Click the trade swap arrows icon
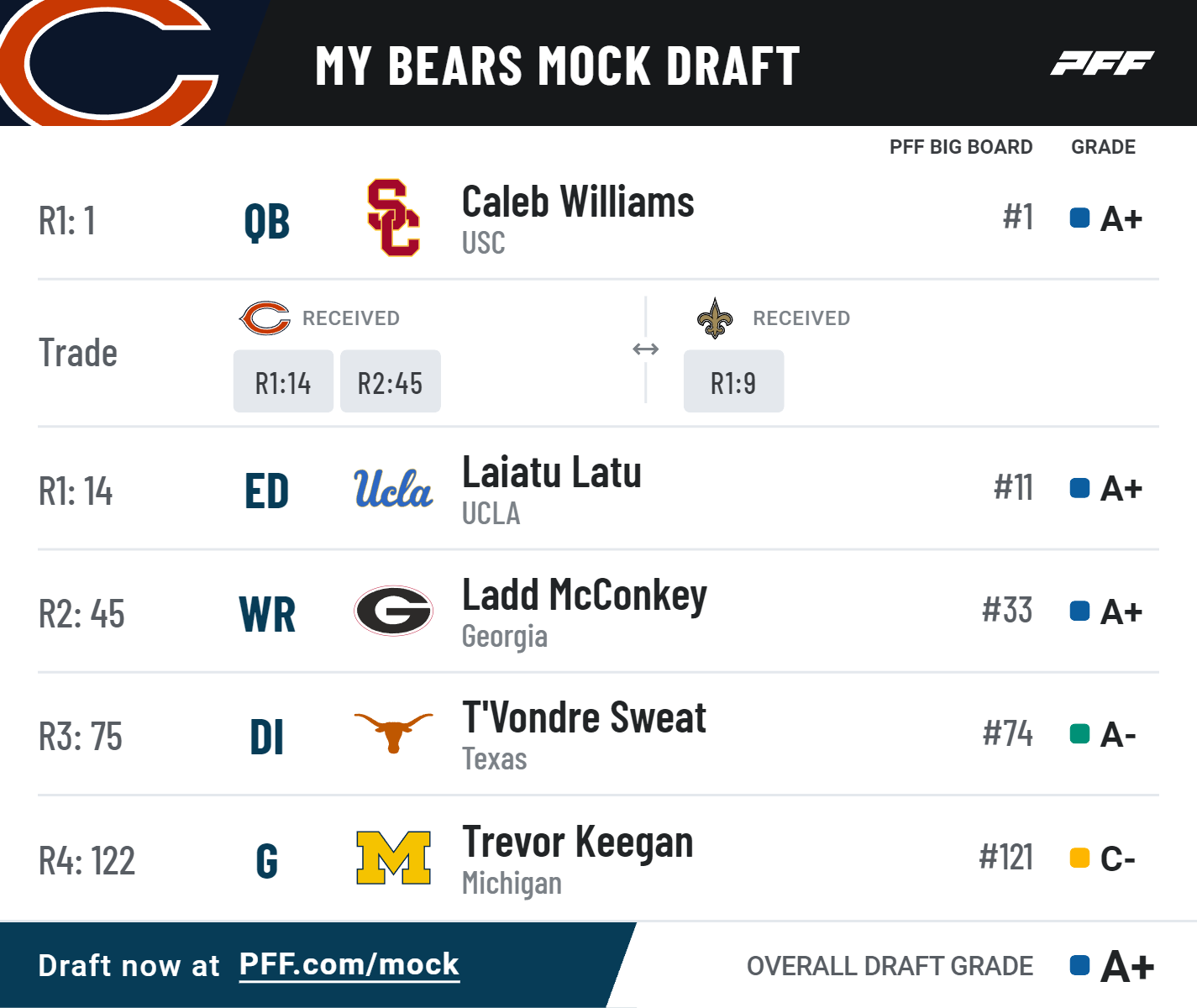This screenshot has height=1008, width=1197. coord(645,349)
